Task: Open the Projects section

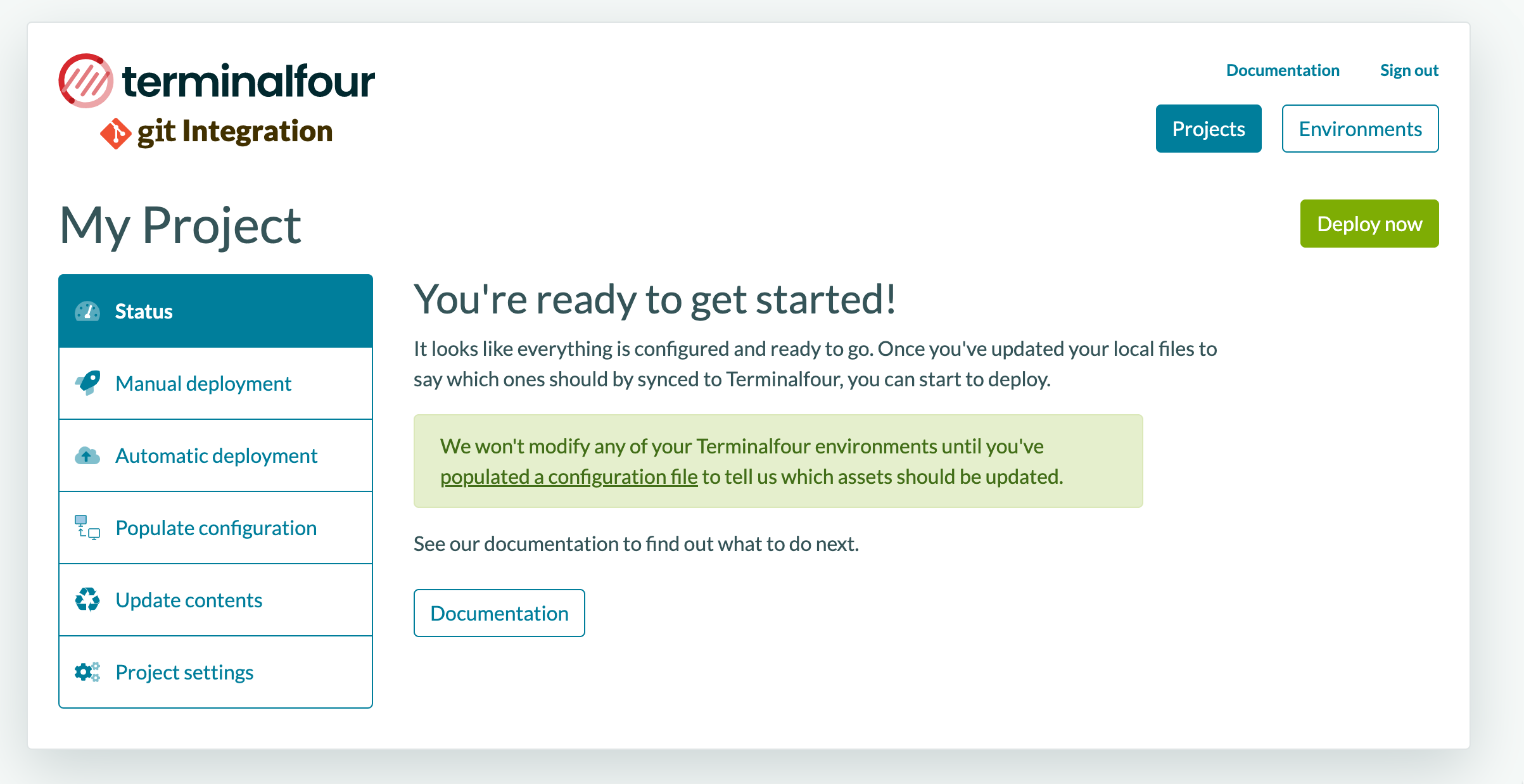Action: [x=1208, y=128]
